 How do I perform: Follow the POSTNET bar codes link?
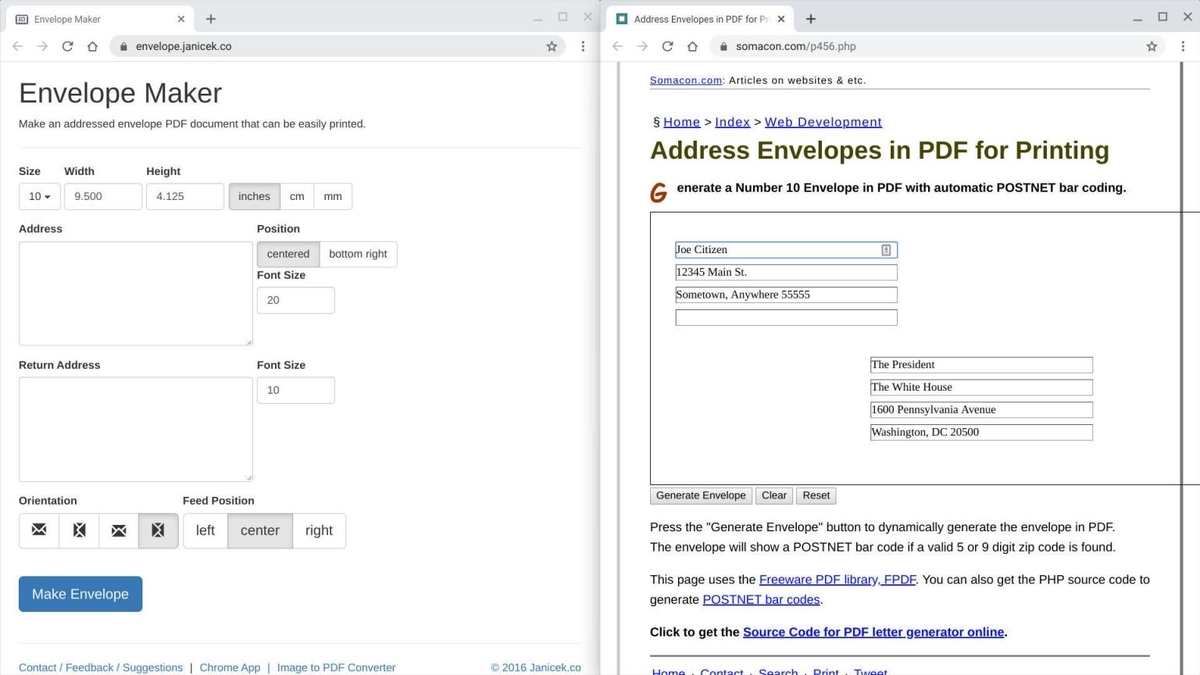pos(761,599)
